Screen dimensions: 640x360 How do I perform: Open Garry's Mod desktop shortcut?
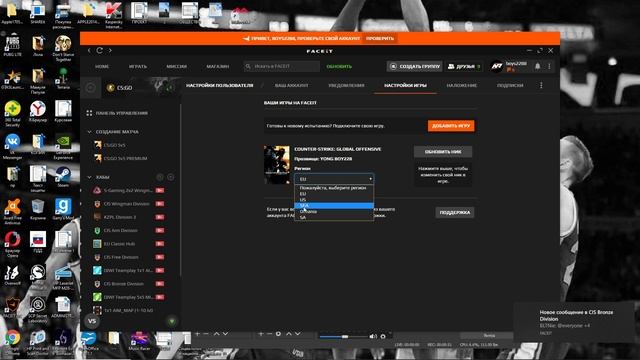pyautogui.click(x=63, y=209)
